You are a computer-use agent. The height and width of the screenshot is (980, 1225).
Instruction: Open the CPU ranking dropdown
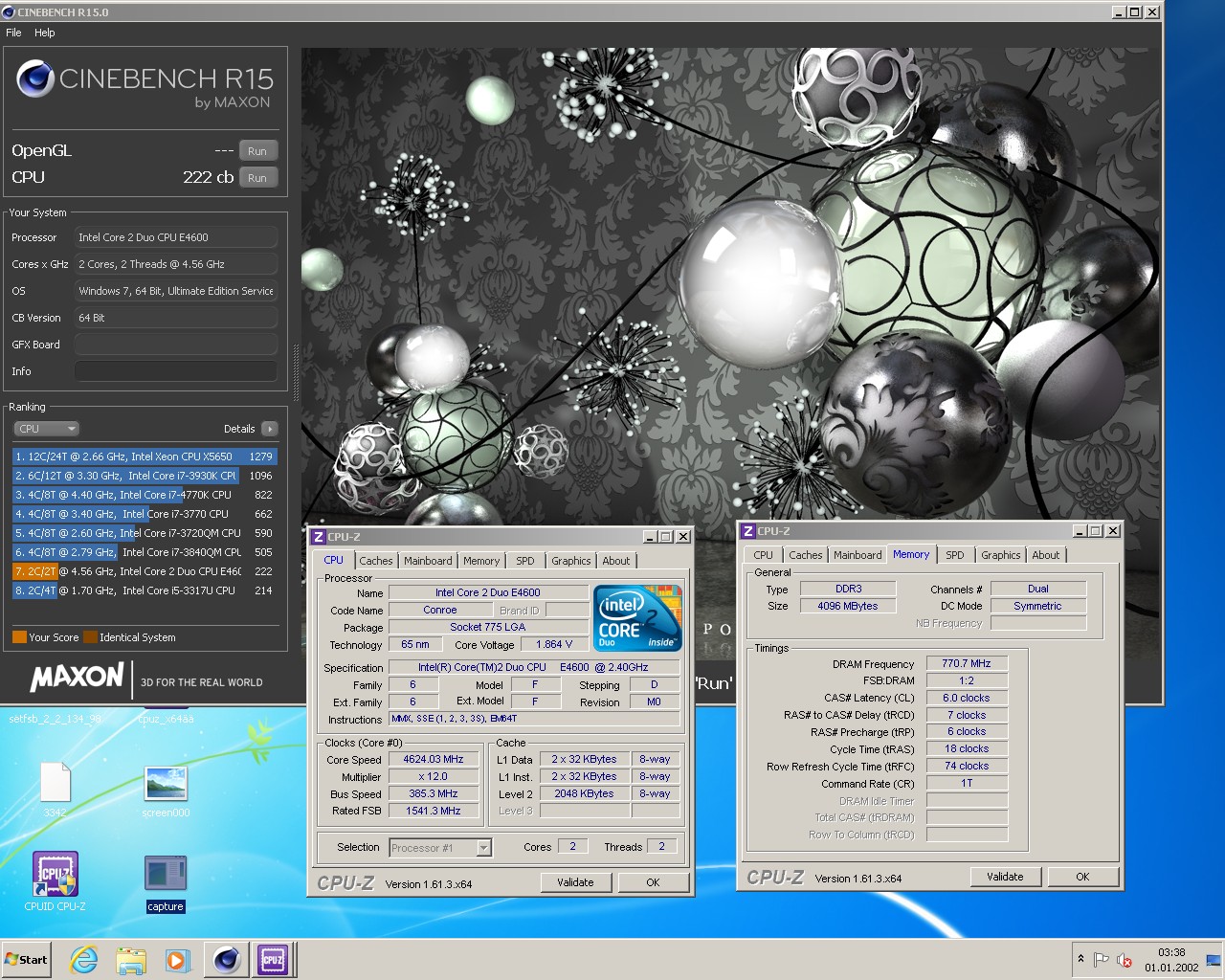46,429
